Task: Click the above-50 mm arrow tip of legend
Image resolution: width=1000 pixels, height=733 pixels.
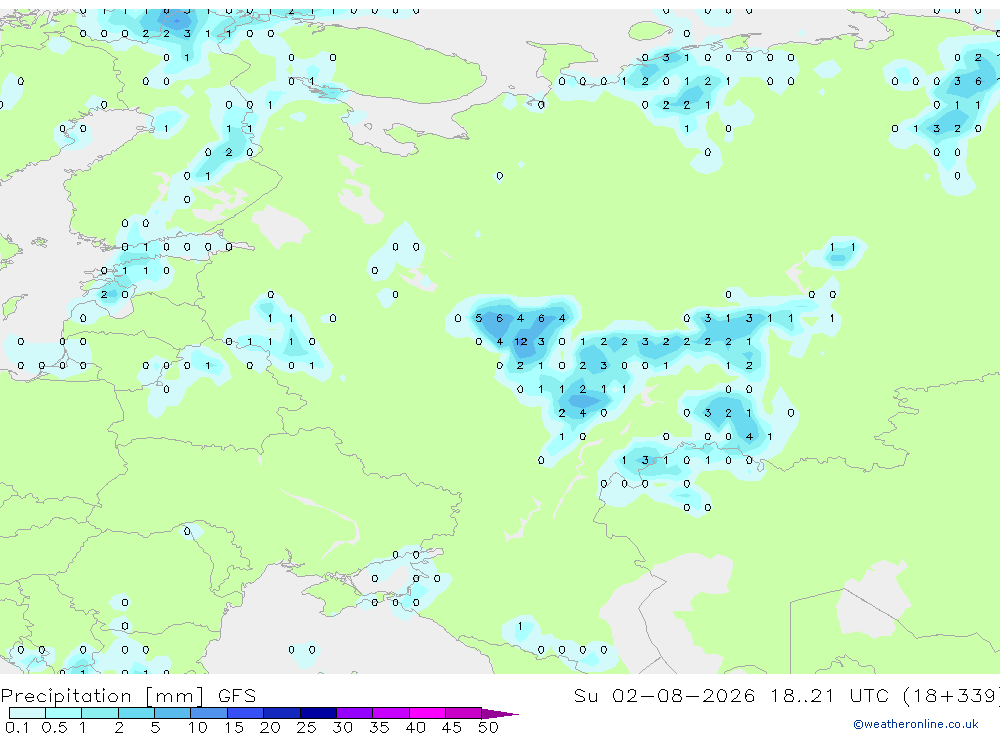Action: (499, 713)
